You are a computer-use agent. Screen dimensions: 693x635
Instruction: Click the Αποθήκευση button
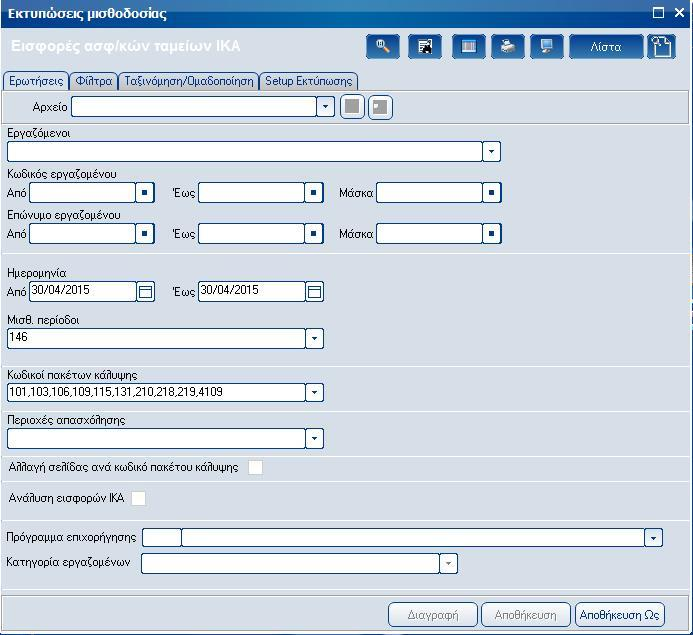[525, 615]
